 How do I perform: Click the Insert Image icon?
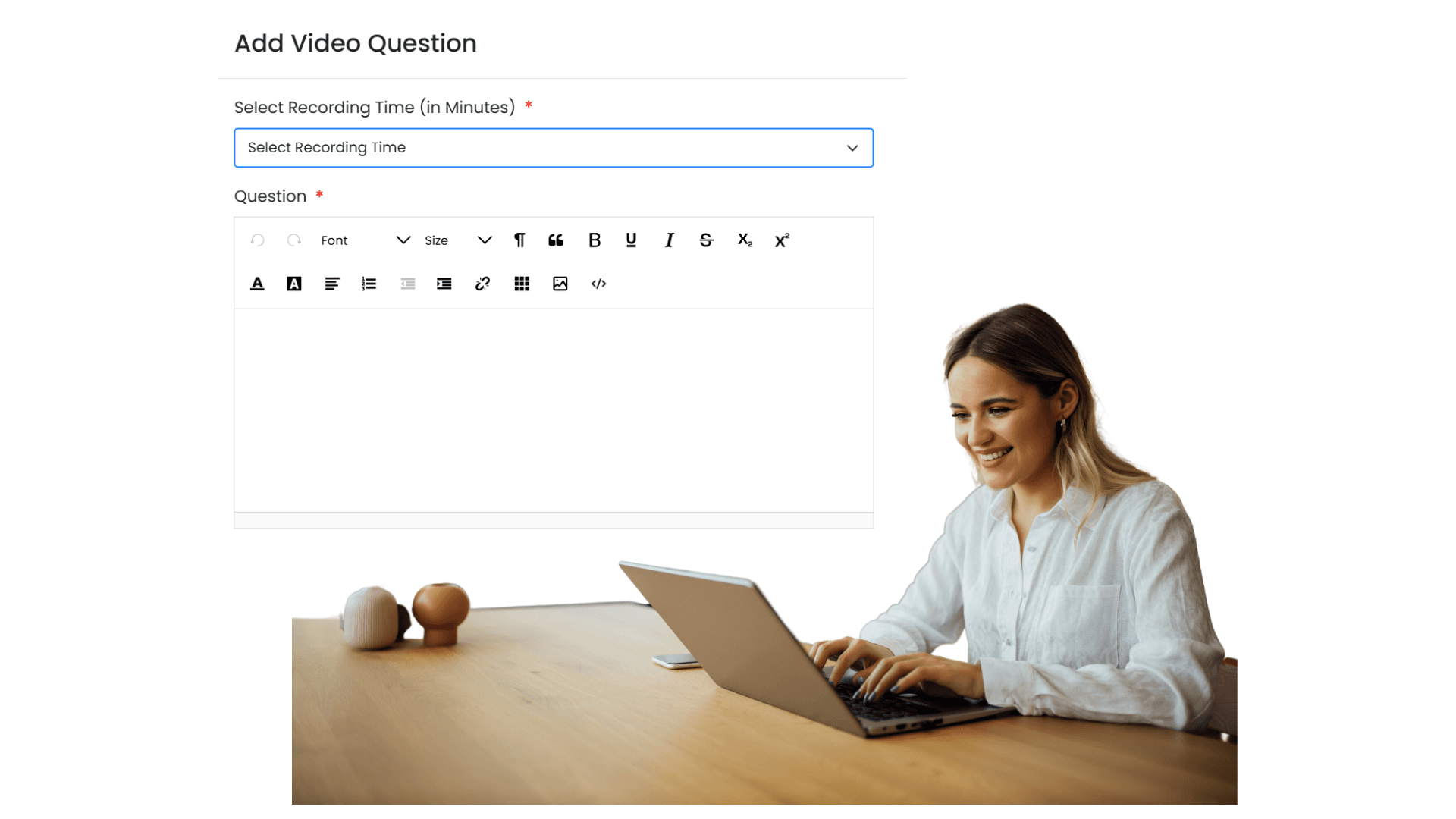[x=560, y=284]
